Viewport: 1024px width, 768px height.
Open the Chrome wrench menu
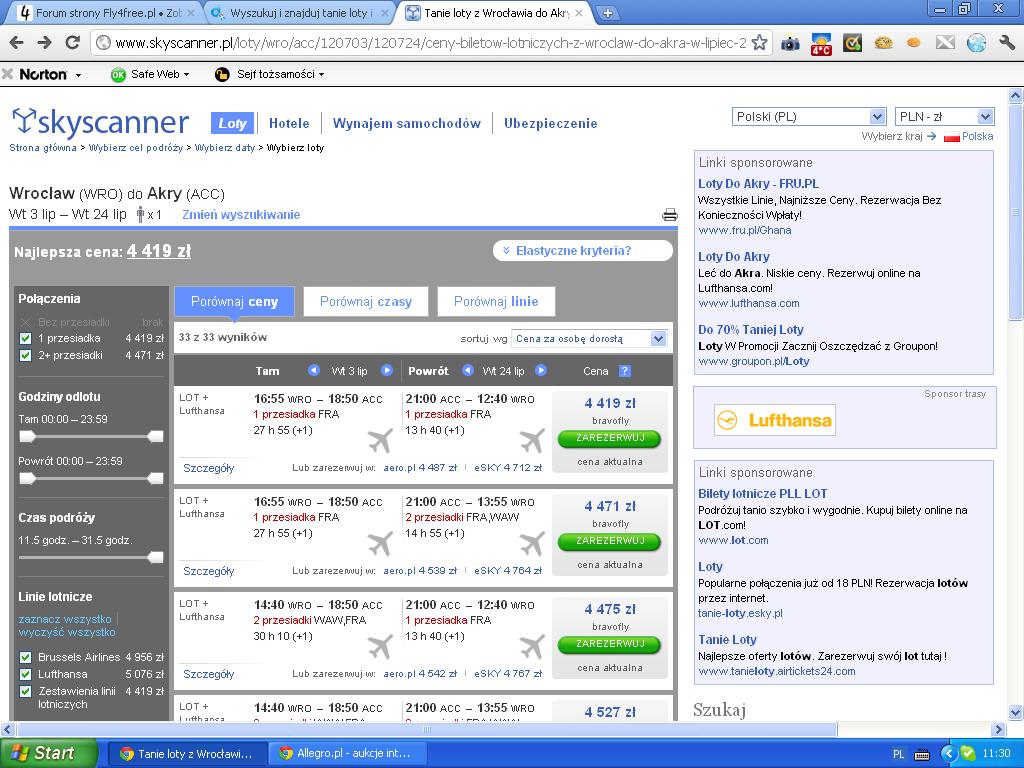(x=1006, y=43)
